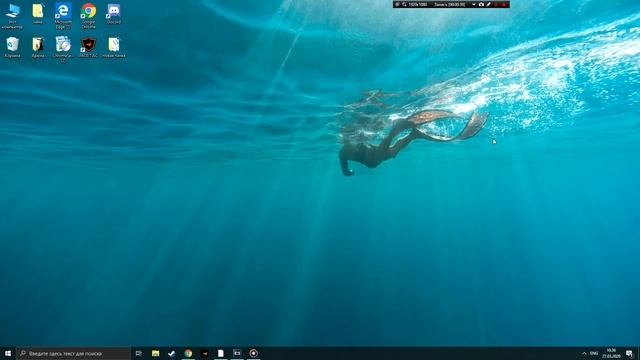The image size is (640, 360).
Task: Click the 1920x1080 resolution text in the recorder bar
Action: [x=418, y=4]
